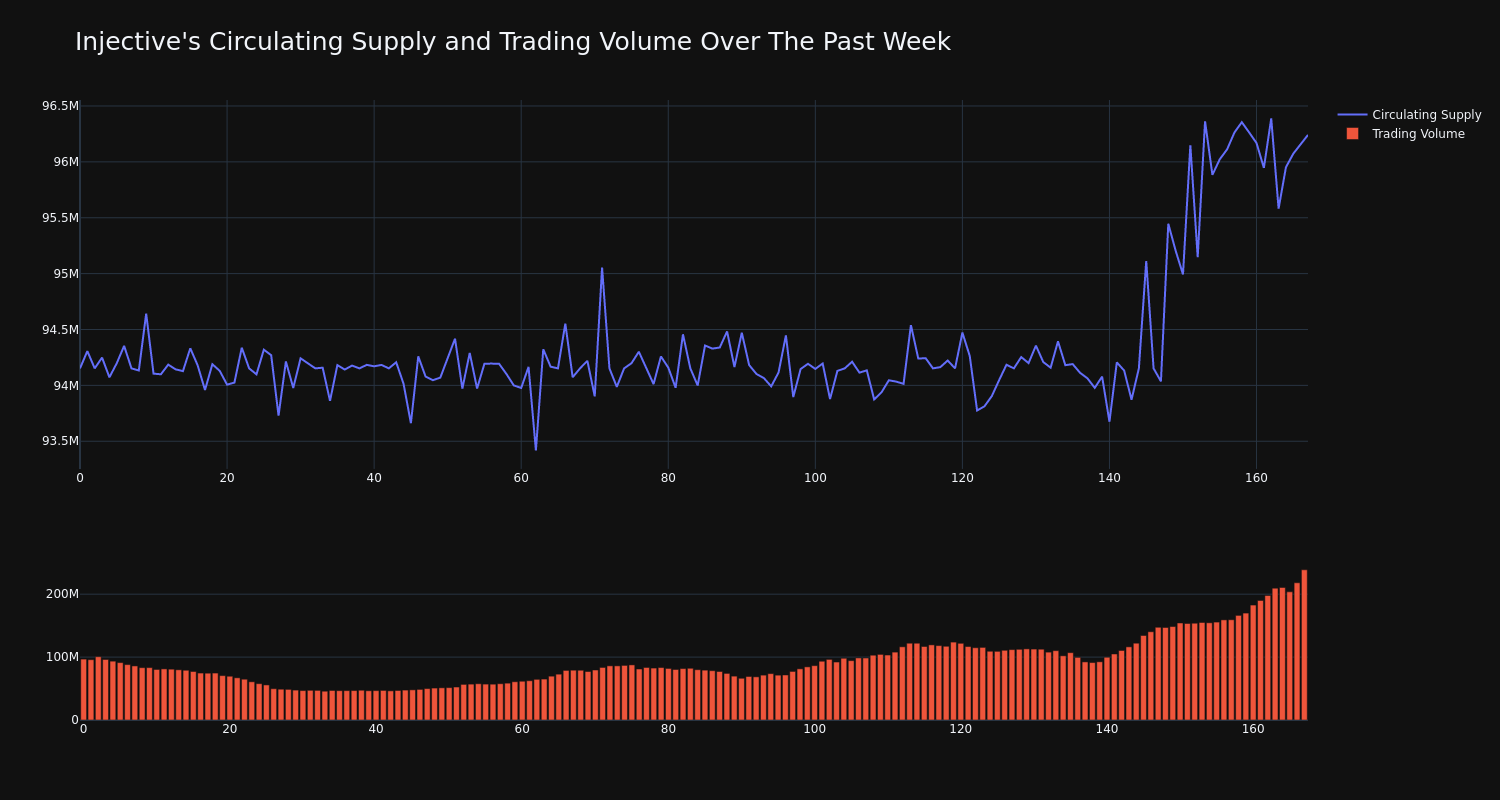Click the red Trading Volume legend swatch
The image size is (1500, 800).
[x=1352, y=134]
